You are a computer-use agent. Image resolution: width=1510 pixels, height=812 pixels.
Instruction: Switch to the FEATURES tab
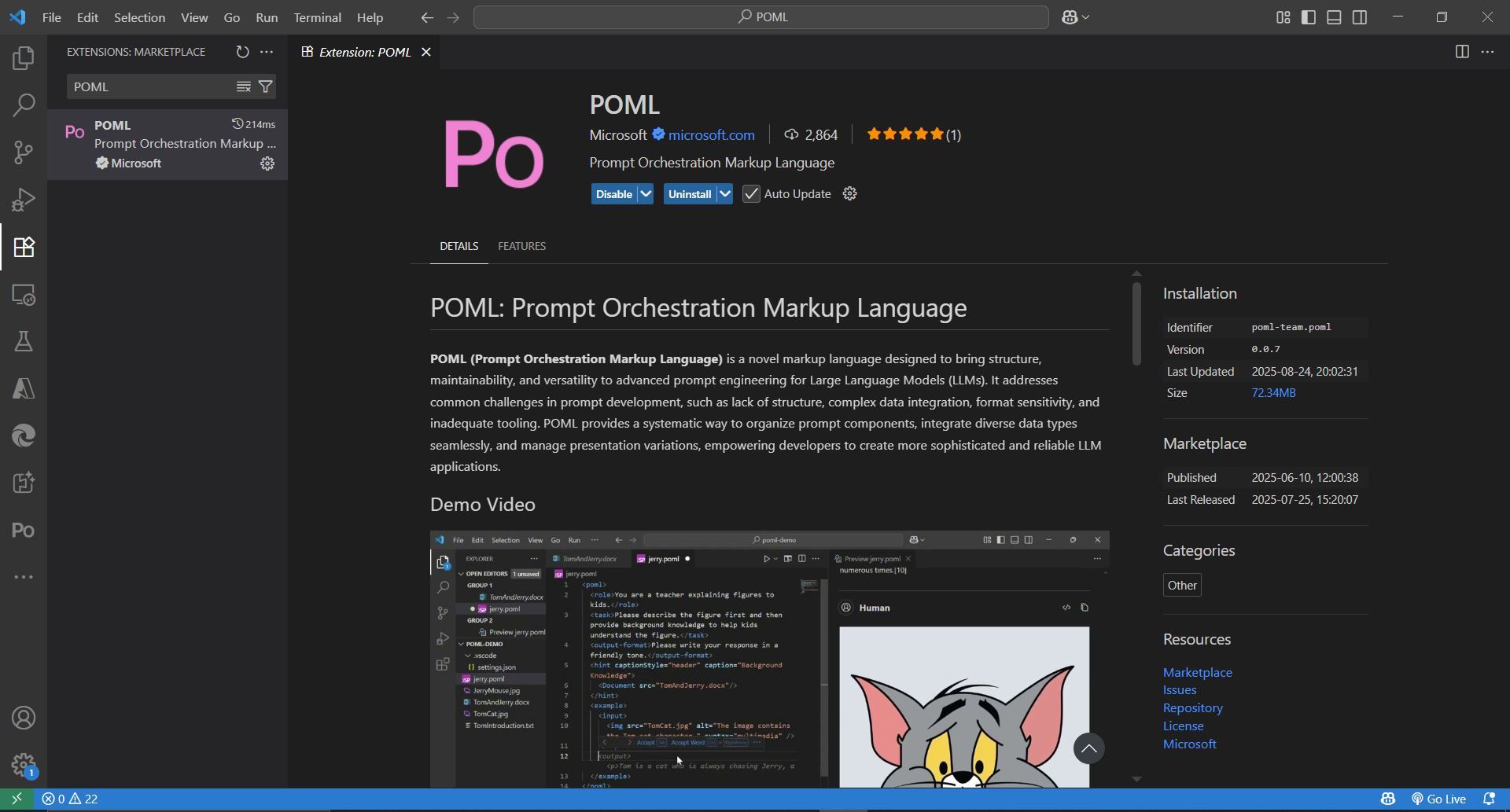(x=521, y=246)
